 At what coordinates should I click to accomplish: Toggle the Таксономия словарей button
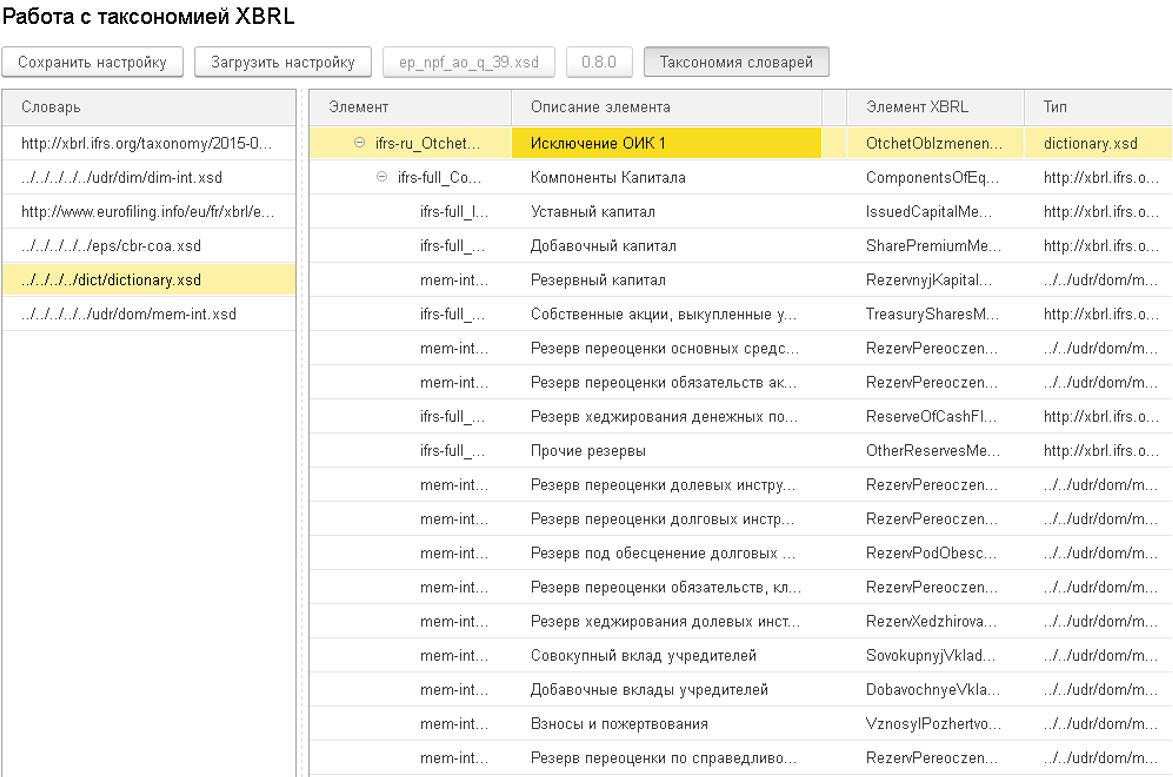point(736,62)
